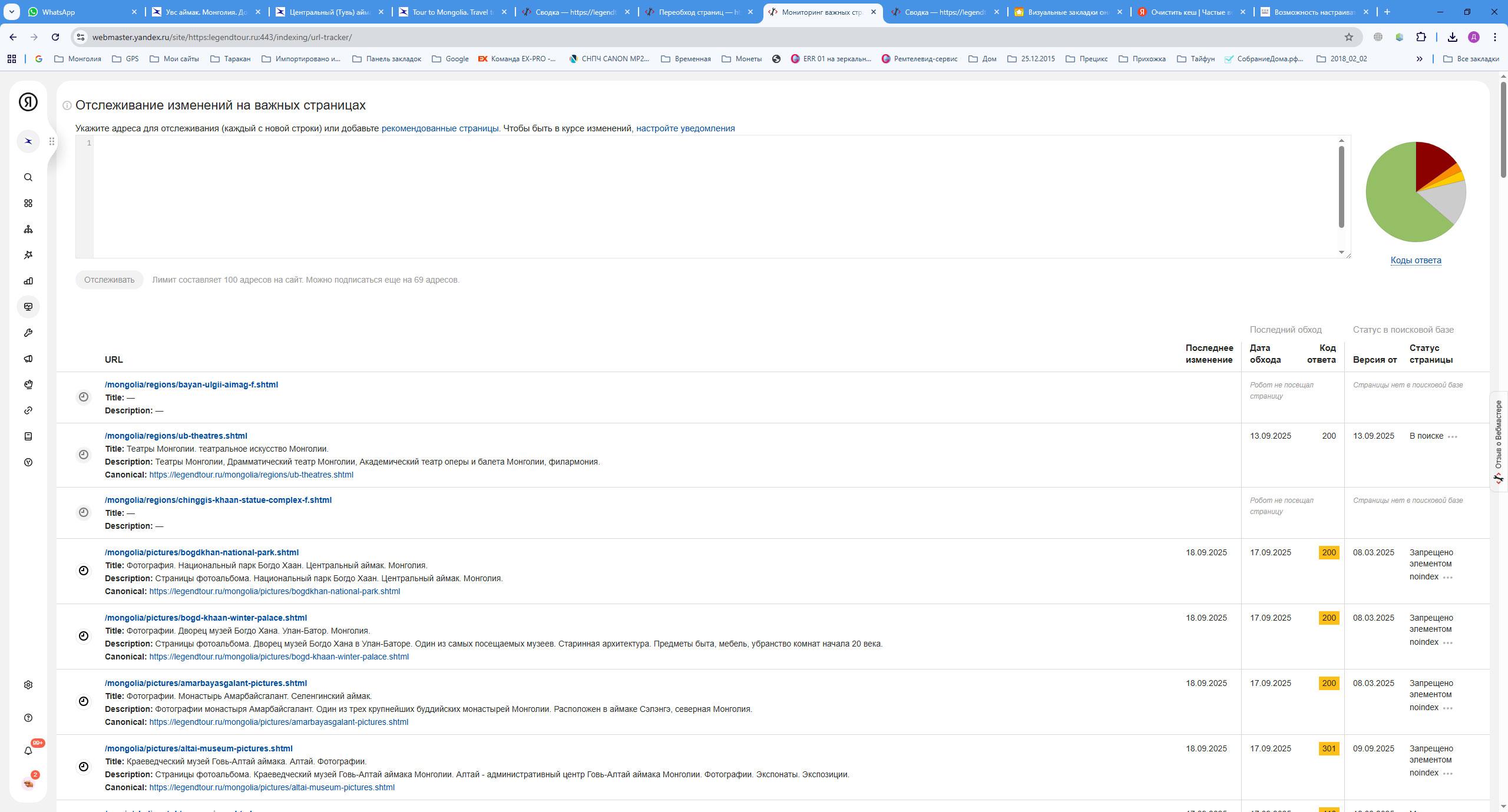Click the 'Отслеживать' button
This screenshot has height=812, width=1508.
click(109, 280)
